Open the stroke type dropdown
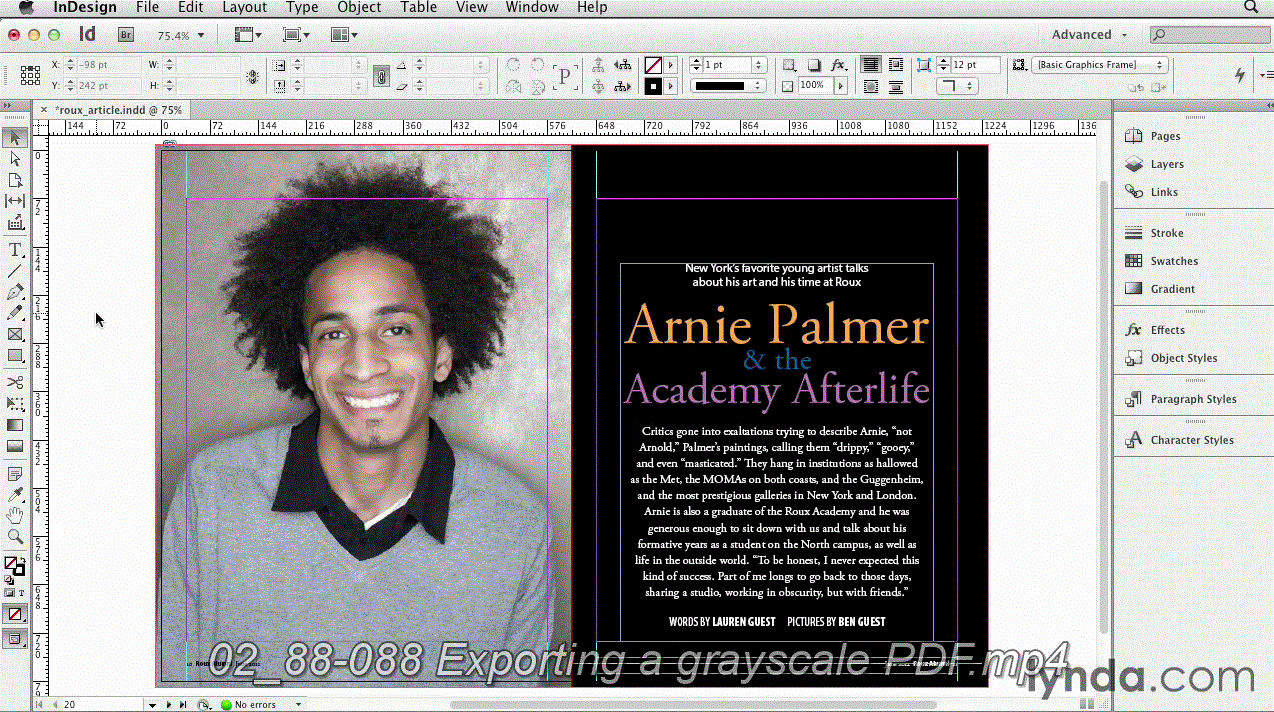 pos(729,86)
